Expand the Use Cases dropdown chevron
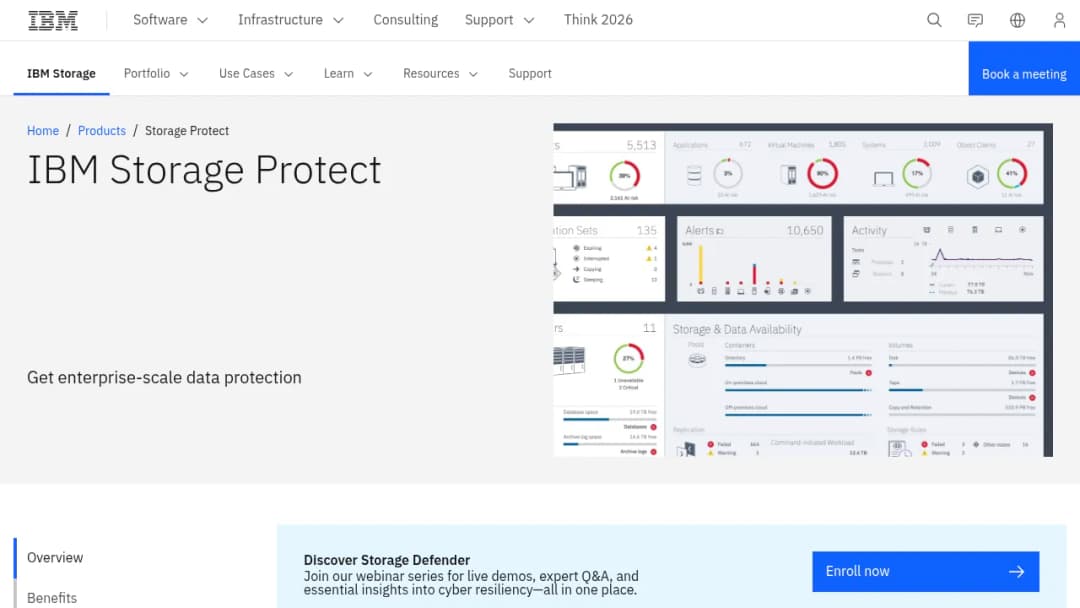 (x=289, y=74)
